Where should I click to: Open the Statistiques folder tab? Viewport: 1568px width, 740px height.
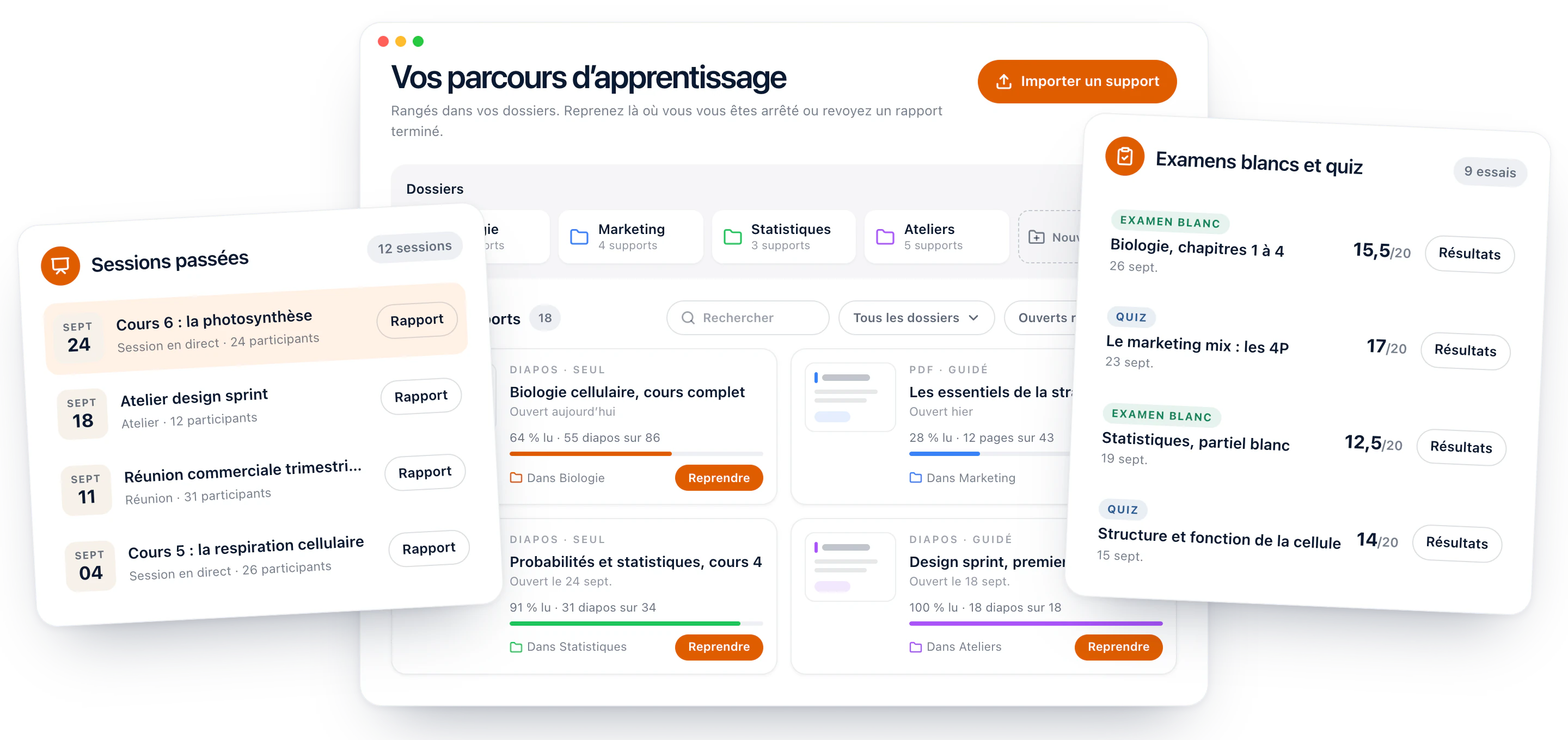coord(783,237)
